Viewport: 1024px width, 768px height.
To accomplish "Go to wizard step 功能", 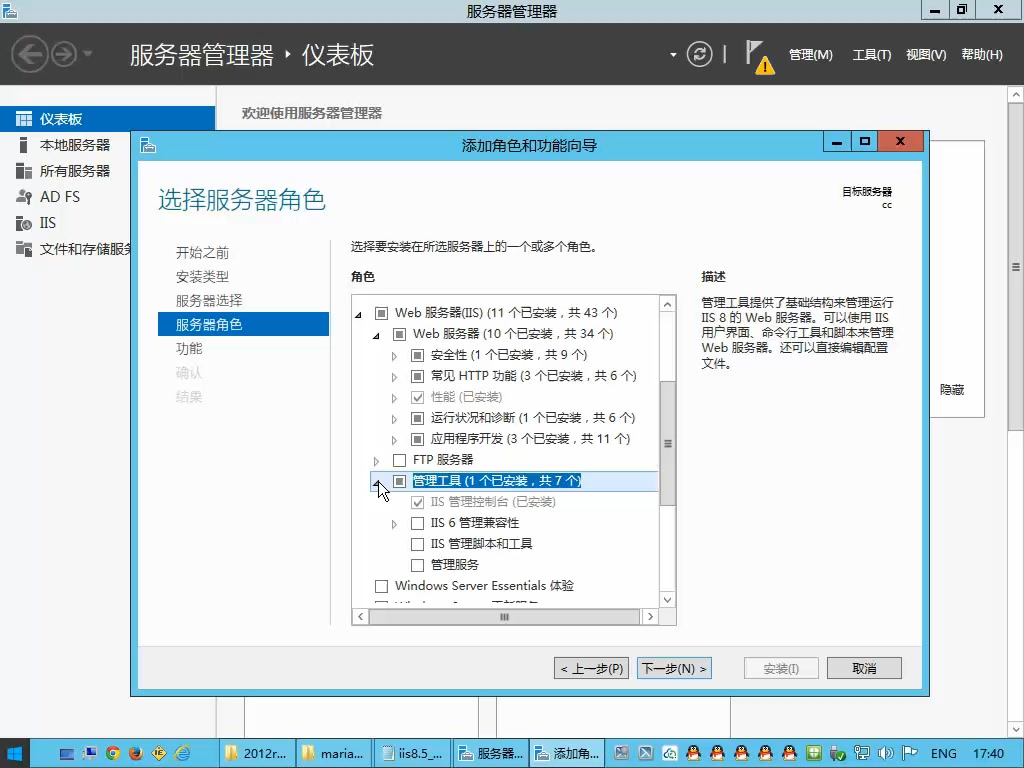I will pyautogui.click(x=189, y=349).
